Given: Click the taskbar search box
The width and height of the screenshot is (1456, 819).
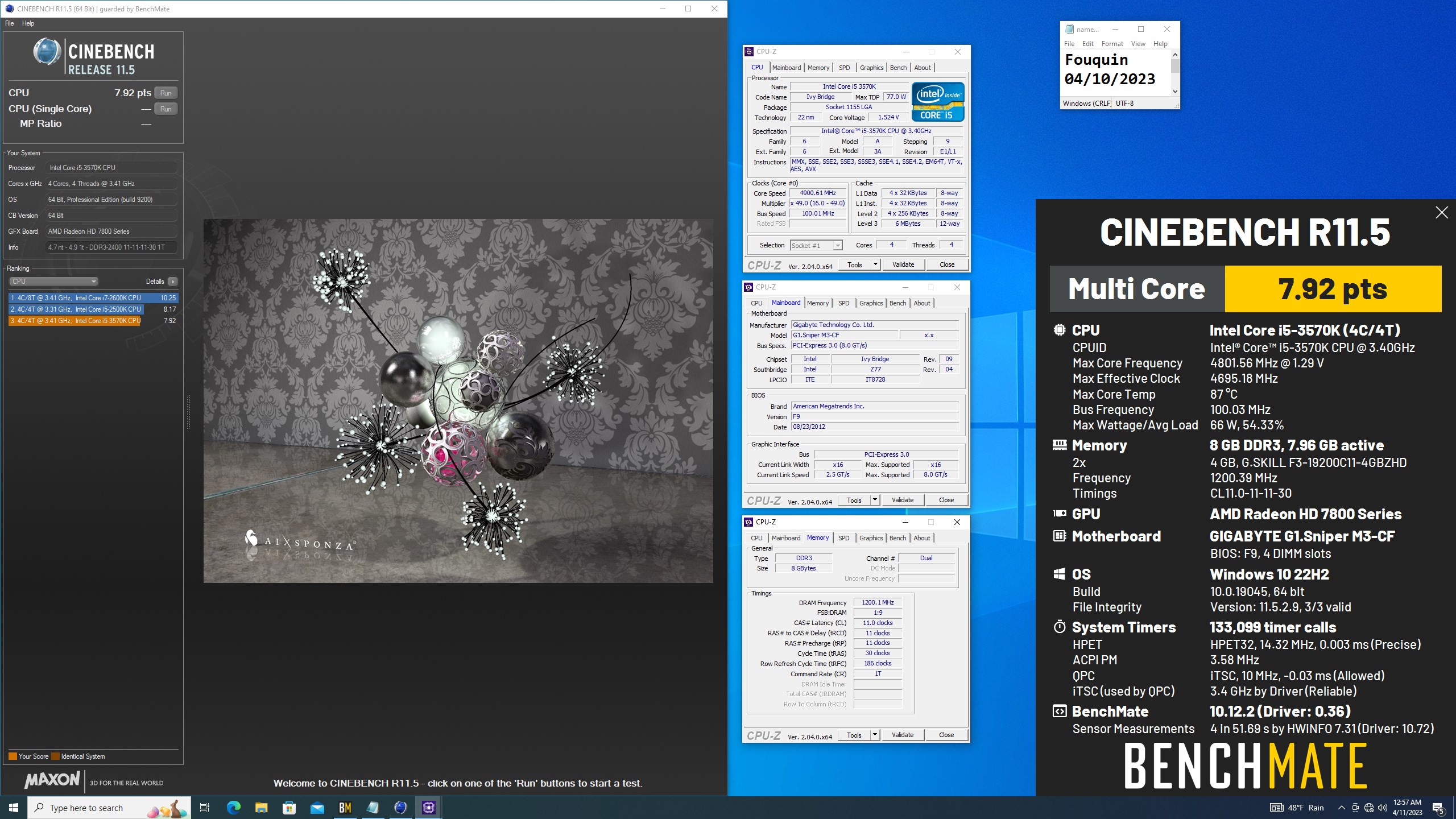Looking at the screenshot, I should [109, 808].
